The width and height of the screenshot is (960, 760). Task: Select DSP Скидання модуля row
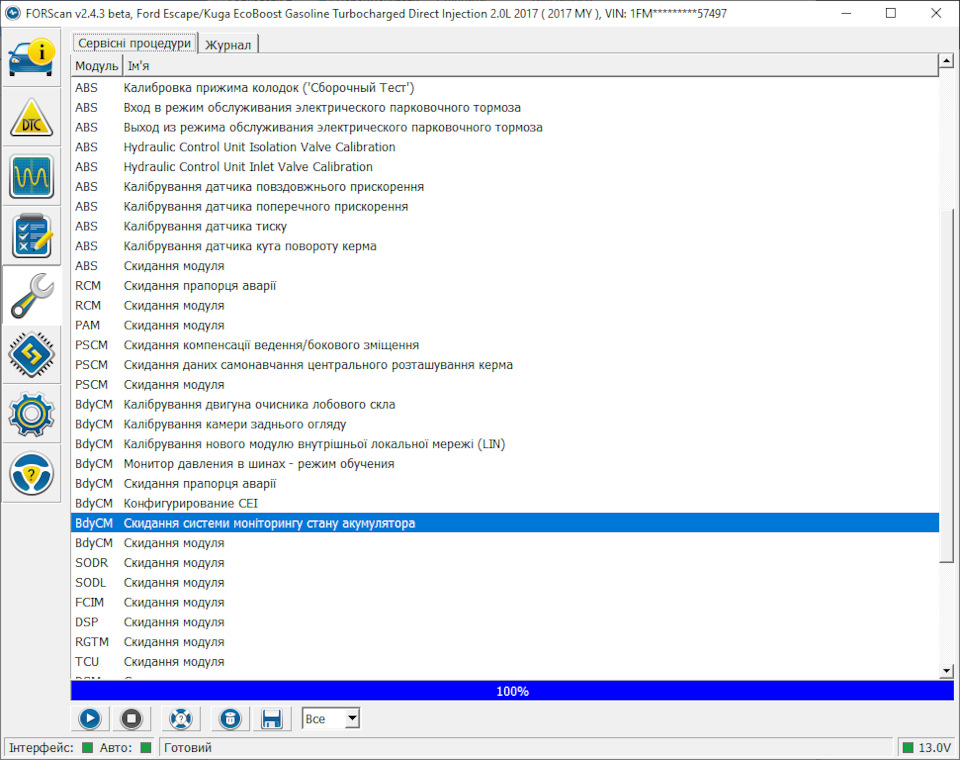(x=505, y=622)
